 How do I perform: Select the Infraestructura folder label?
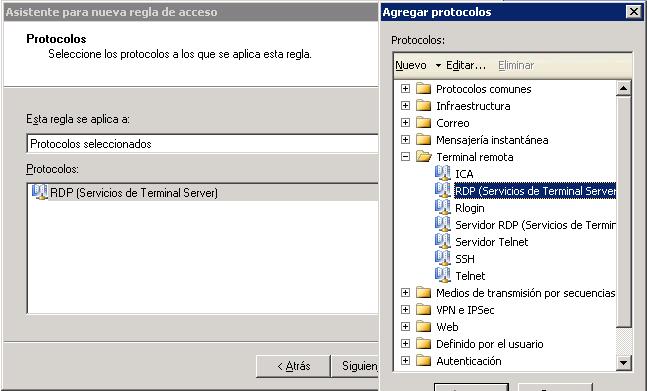(x=473, y=106)
